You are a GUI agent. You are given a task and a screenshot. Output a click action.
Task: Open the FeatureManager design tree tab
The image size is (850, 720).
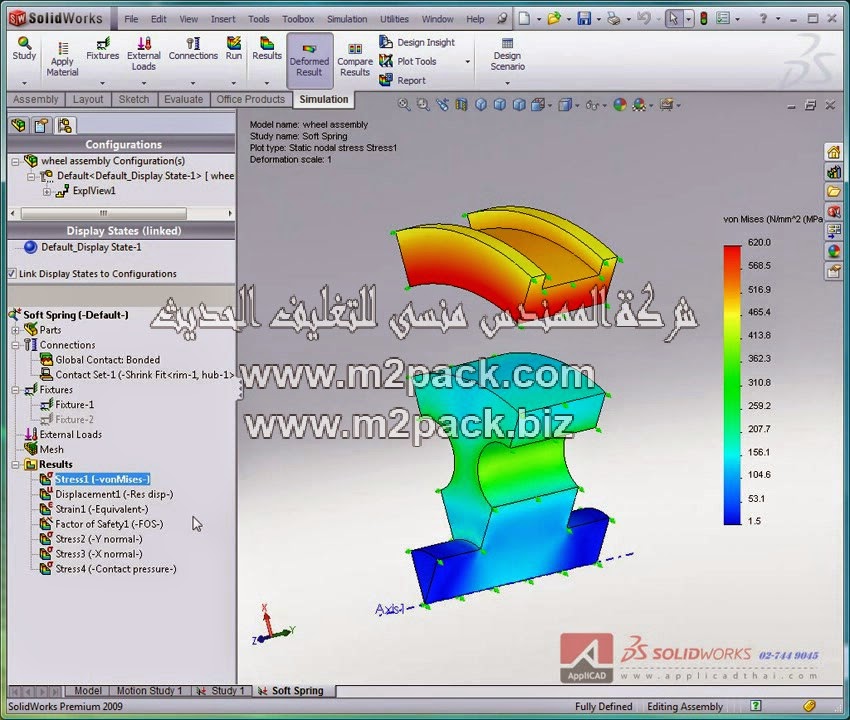click(x=18, y=126)
